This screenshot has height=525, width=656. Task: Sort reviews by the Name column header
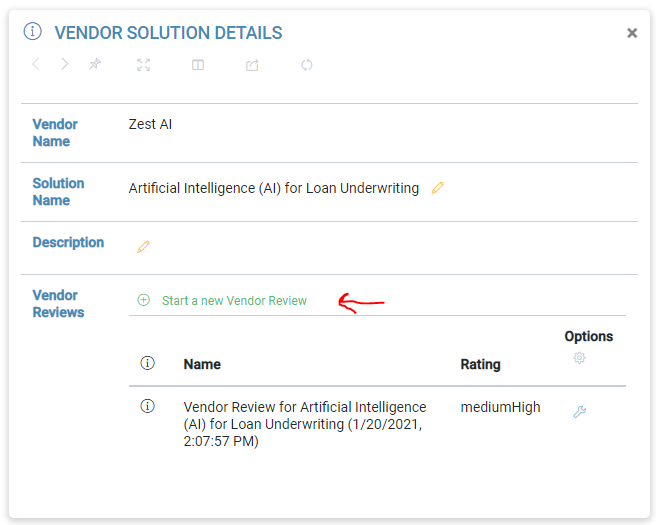coord(202,364)
